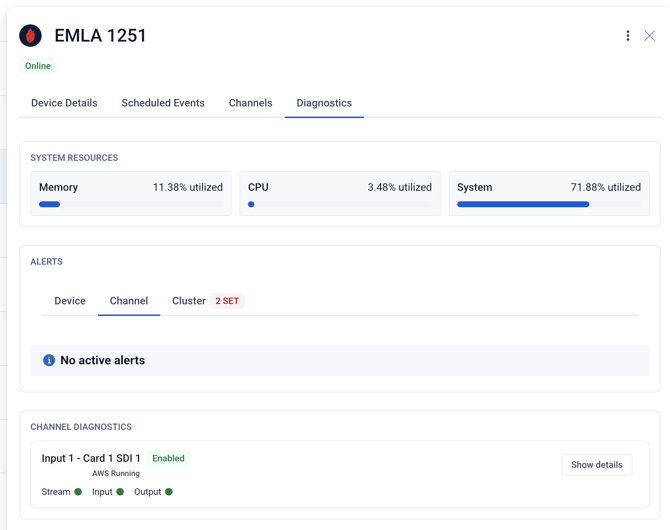Image resolution: width=670 pixels, height=530 pixels.
Task: Click the Input 1 - Card 1 SDI 1 label
Action: pos(91,458)
